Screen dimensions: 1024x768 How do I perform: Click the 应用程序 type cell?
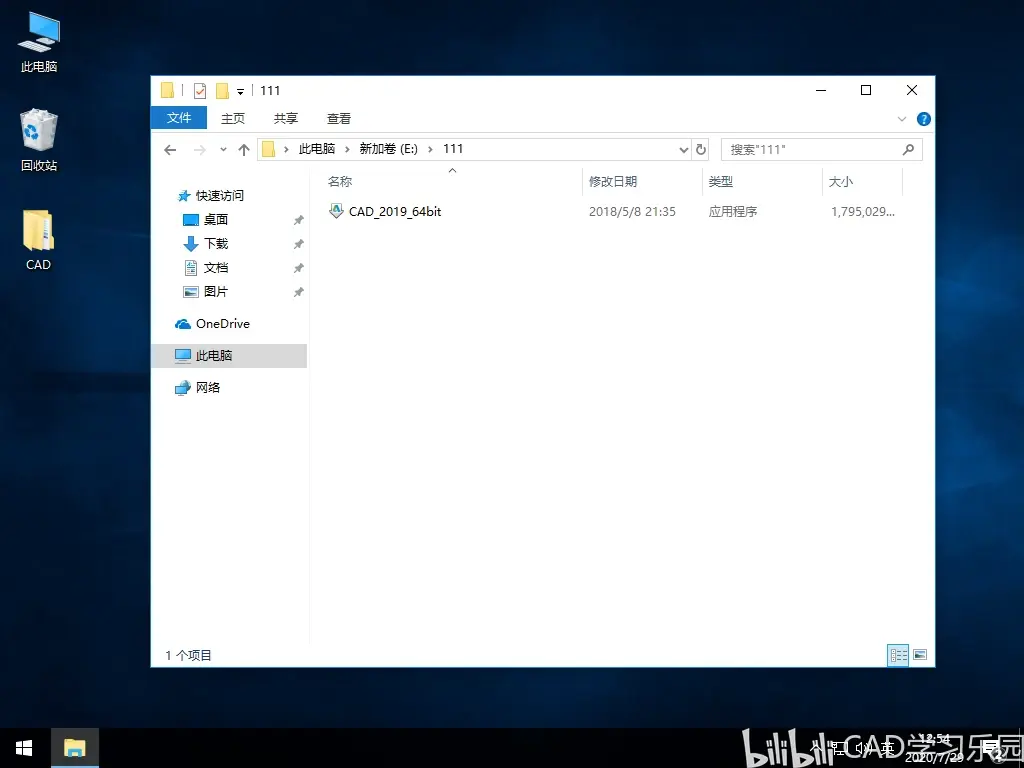tap(733, 212)
